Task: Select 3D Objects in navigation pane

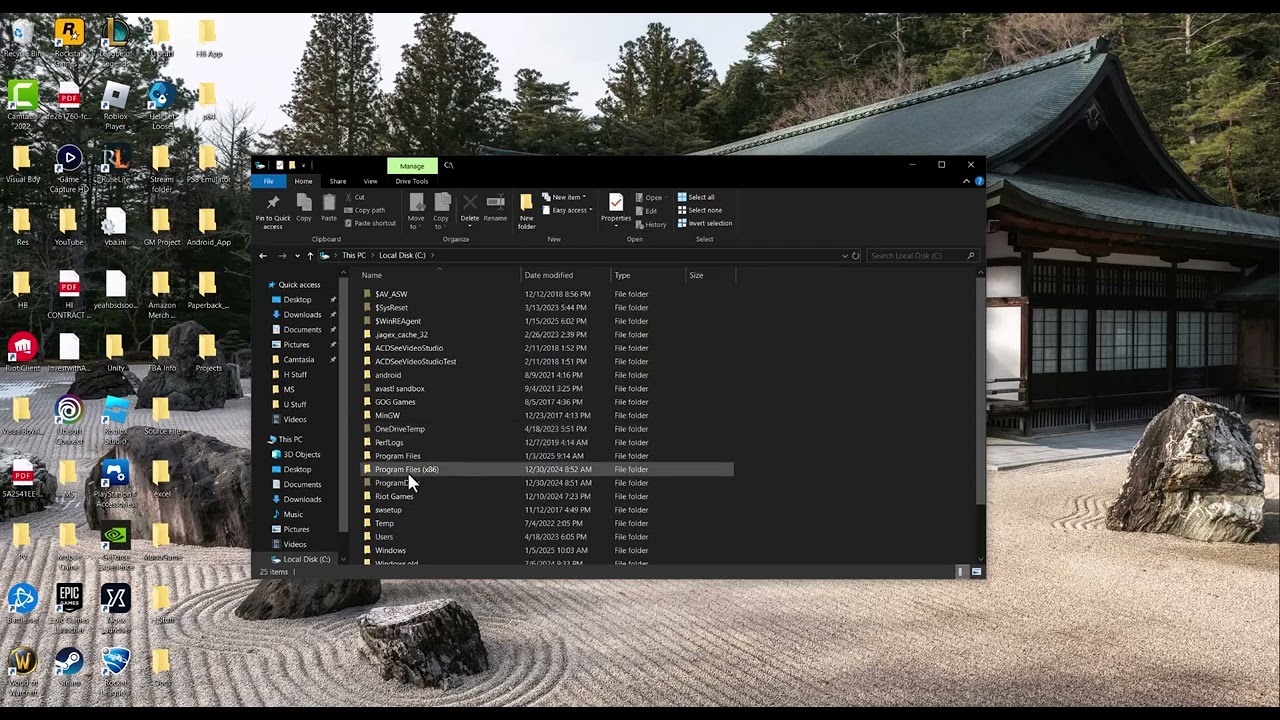Action: 301,455
